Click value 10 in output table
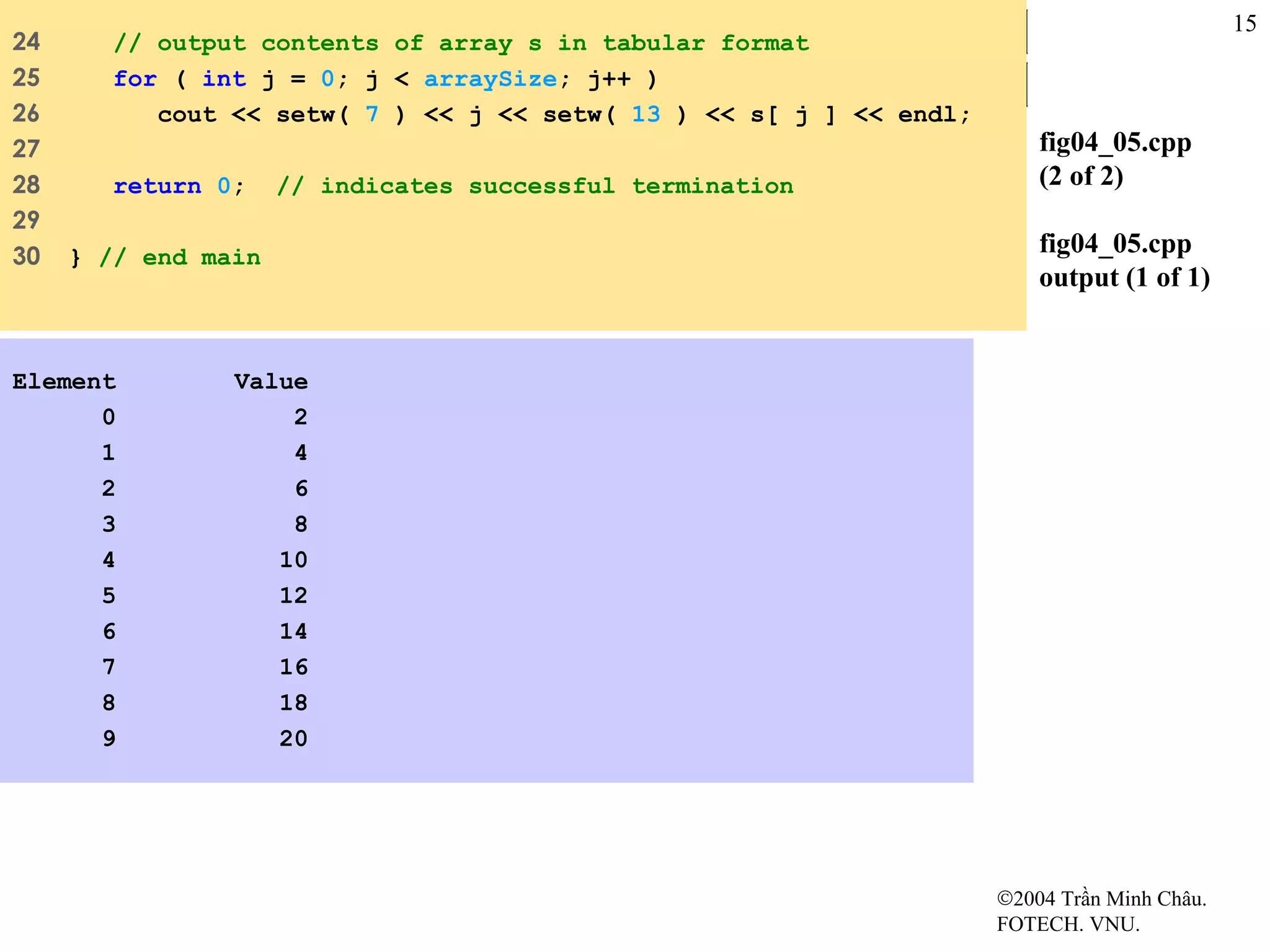This screenshot has width=1270, height=952. point(293,560)
